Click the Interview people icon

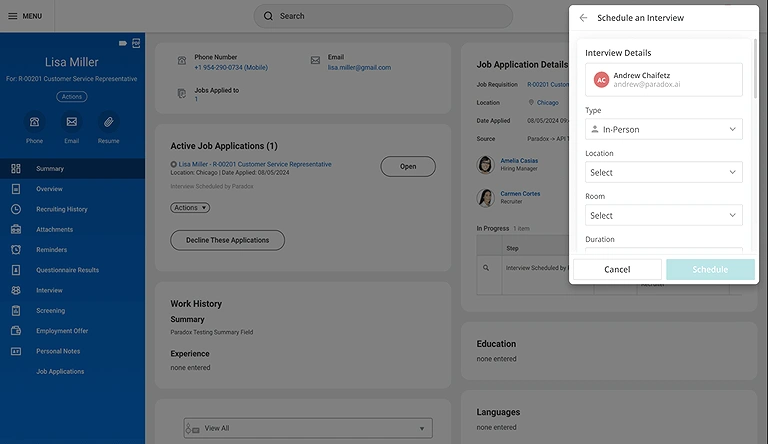click(x=16, y=290)
